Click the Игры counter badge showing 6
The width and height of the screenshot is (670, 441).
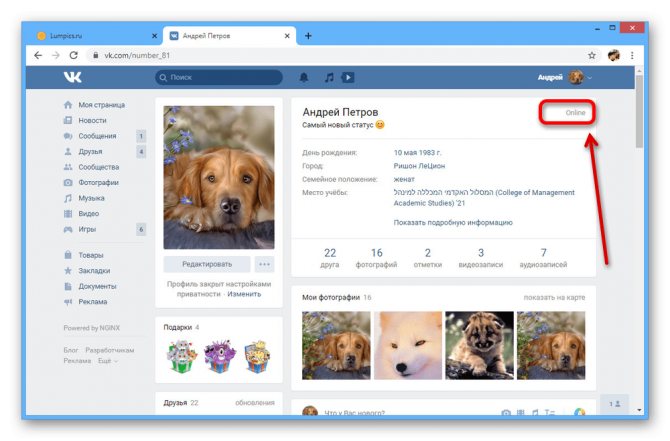tap(141, 229)
